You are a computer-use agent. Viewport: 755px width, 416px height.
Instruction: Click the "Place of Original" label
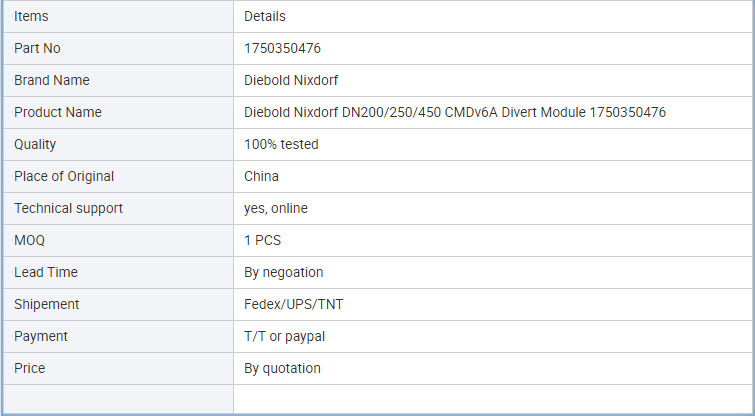pyautogui.click(x=64, y=176)
